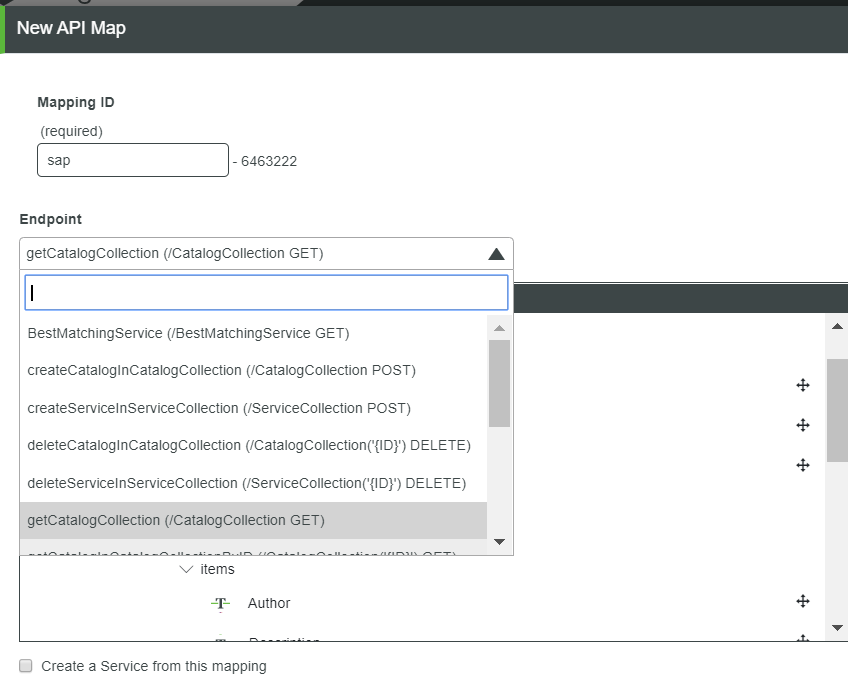
Task: Collapse the Endpoint dropdown using the up arrow
Action: pyautogui.click(x=496, y=253)
